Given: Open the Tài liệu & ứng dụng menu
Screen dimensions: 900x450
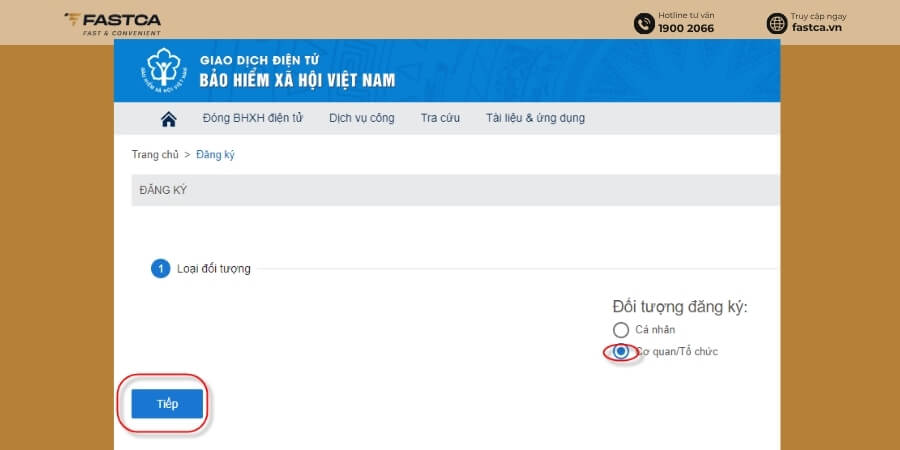Looking at the screenshot, I should pos(535,118).
